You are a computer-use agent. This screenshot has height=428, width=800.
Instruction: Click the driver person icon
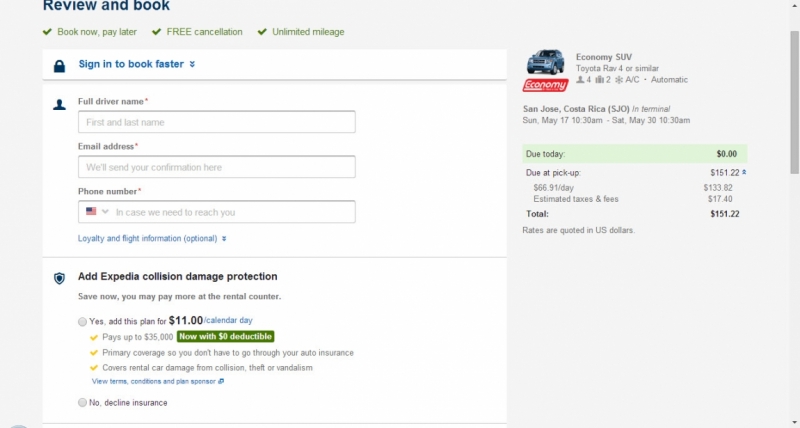pos(59,103)
